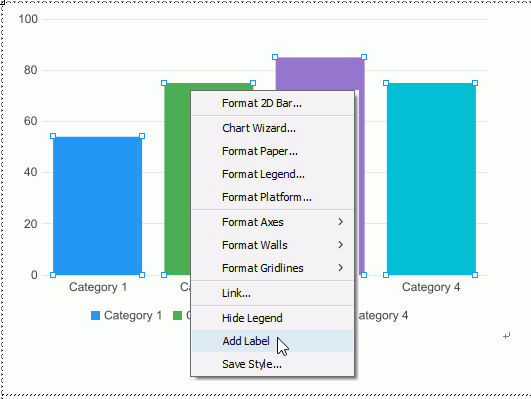Click green legend swatch
This screenshot has height=399, width=531.
(x=177, y=316)
